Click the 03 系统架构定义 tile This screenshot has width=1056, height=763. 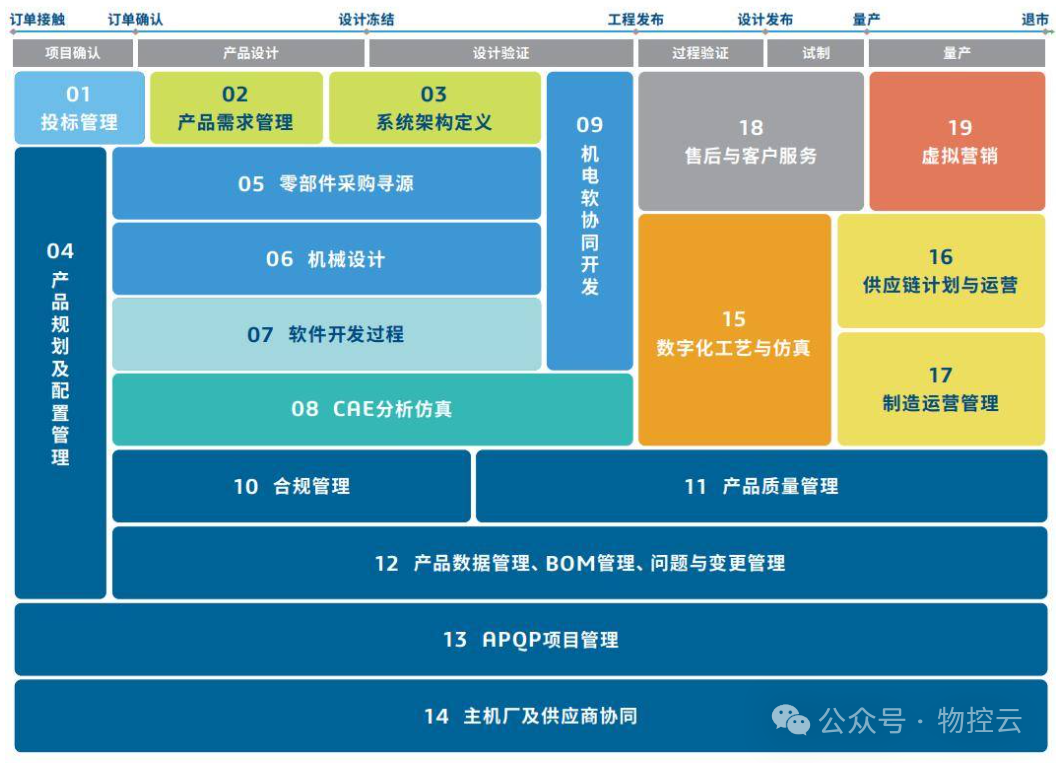tap(434, 108)
